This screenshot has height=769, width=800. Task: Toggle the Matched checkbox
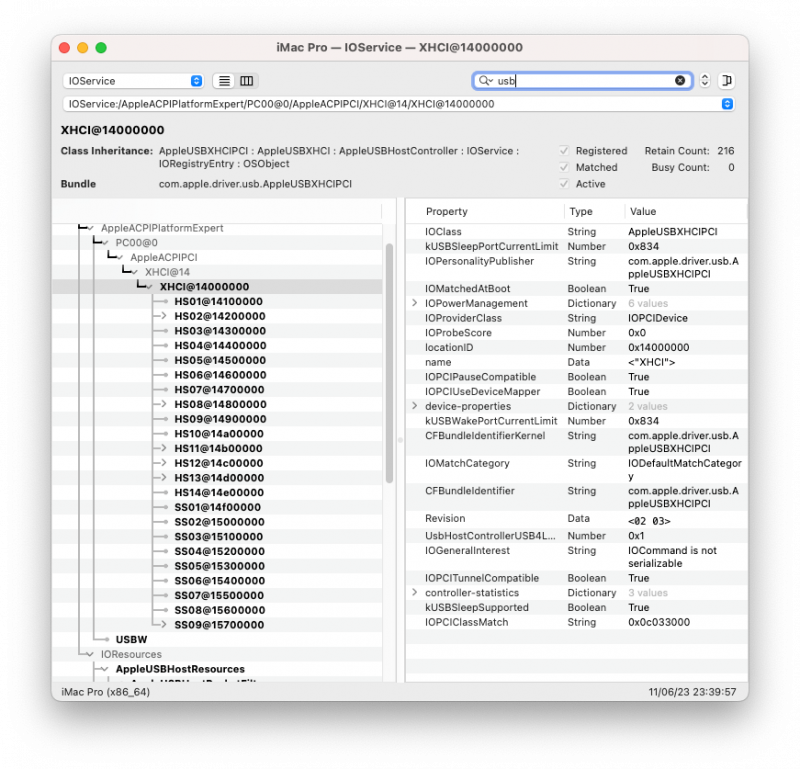pos(564,167)
